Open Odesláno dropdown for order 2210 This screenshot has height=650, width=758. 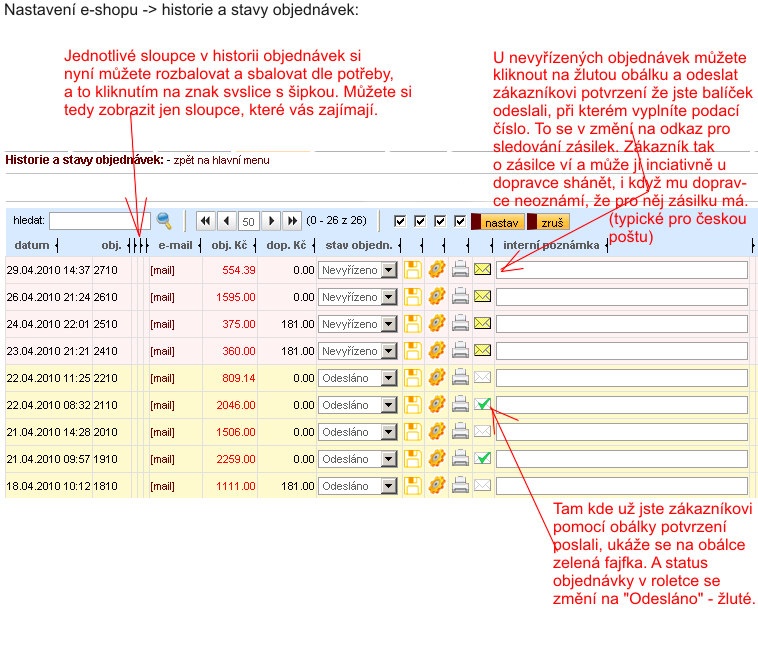pyautogui.click(x=357, y=378)
